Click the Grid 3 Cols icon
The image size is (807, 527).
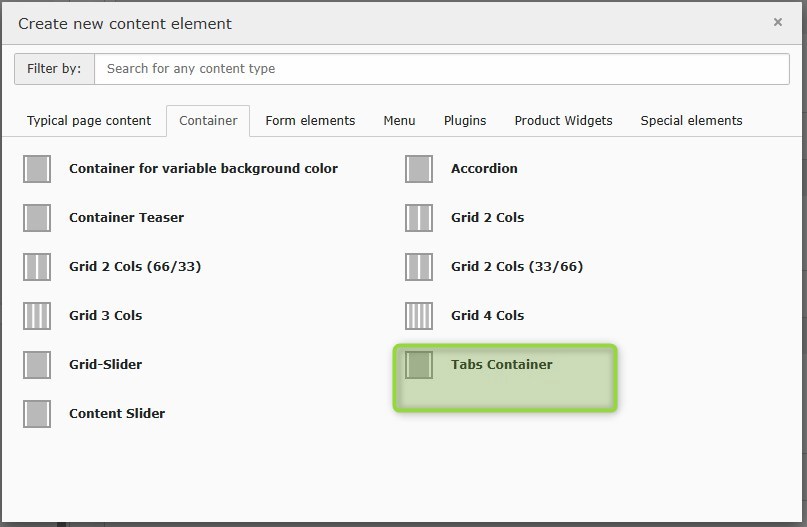[37, 316]
